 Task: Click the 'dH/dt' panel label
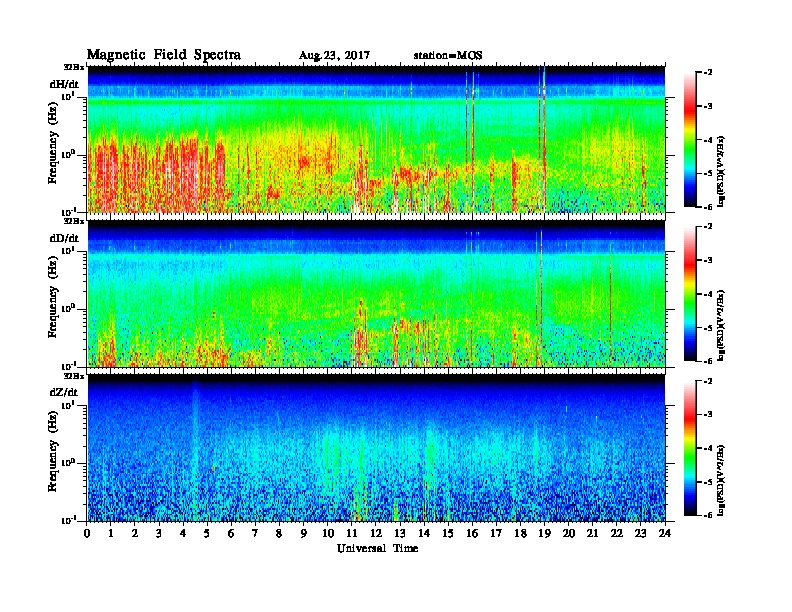pos(64,84)
